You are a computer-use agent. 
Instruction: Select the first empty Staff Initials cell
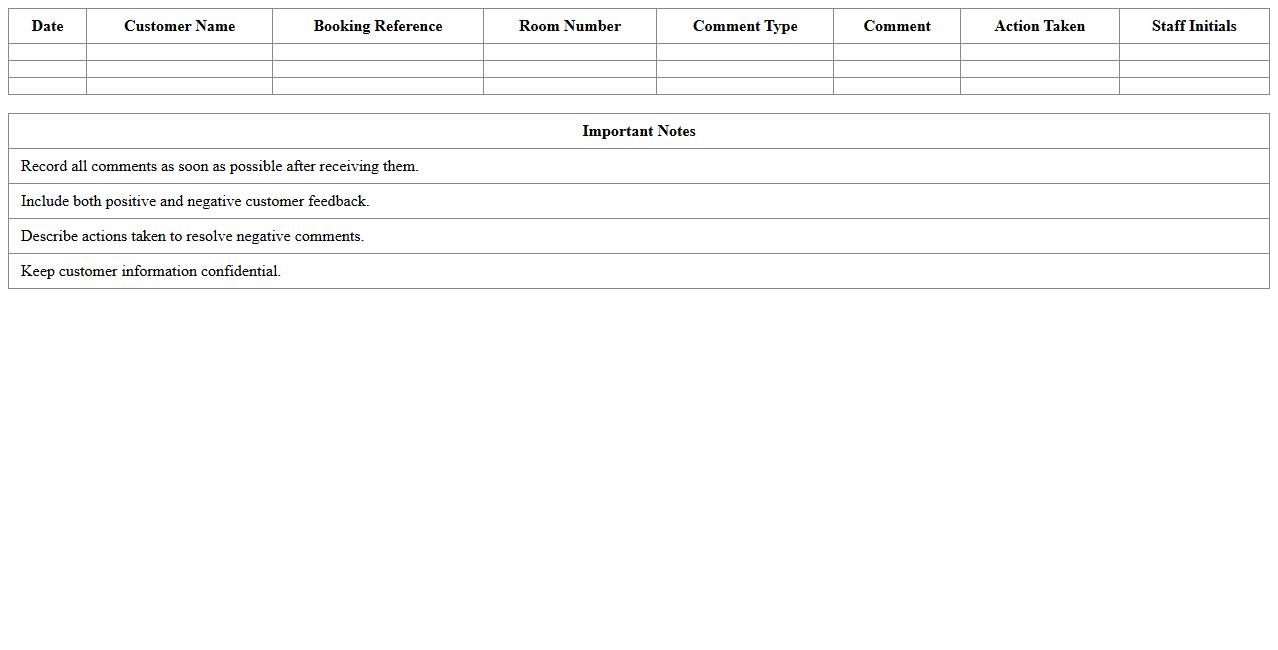tap(1193, 52)
